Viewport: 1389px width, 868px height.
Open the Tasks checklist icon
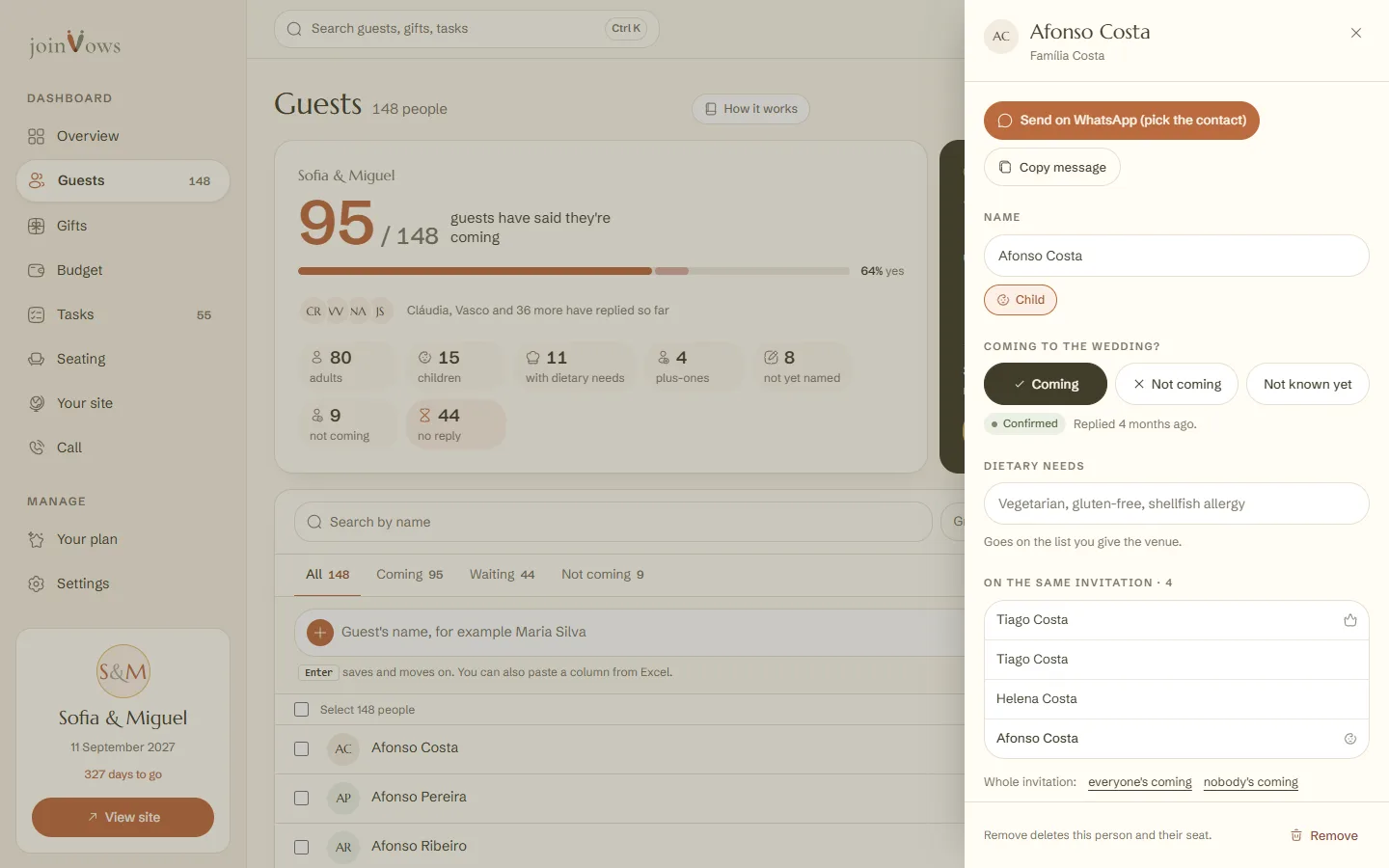click(x=37, y=314)
